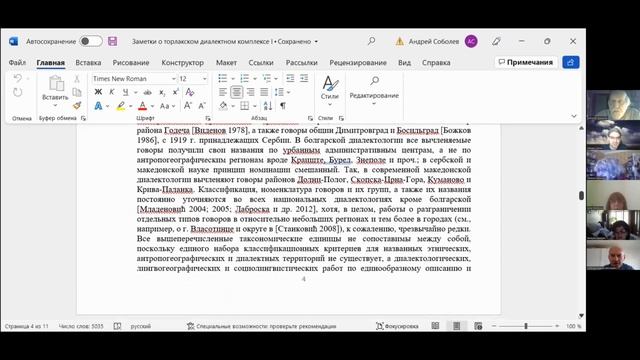The width and height of the screenshot is (640, 360).
Task: Click the Decrease font size icon
Action: tap(202, 106)
